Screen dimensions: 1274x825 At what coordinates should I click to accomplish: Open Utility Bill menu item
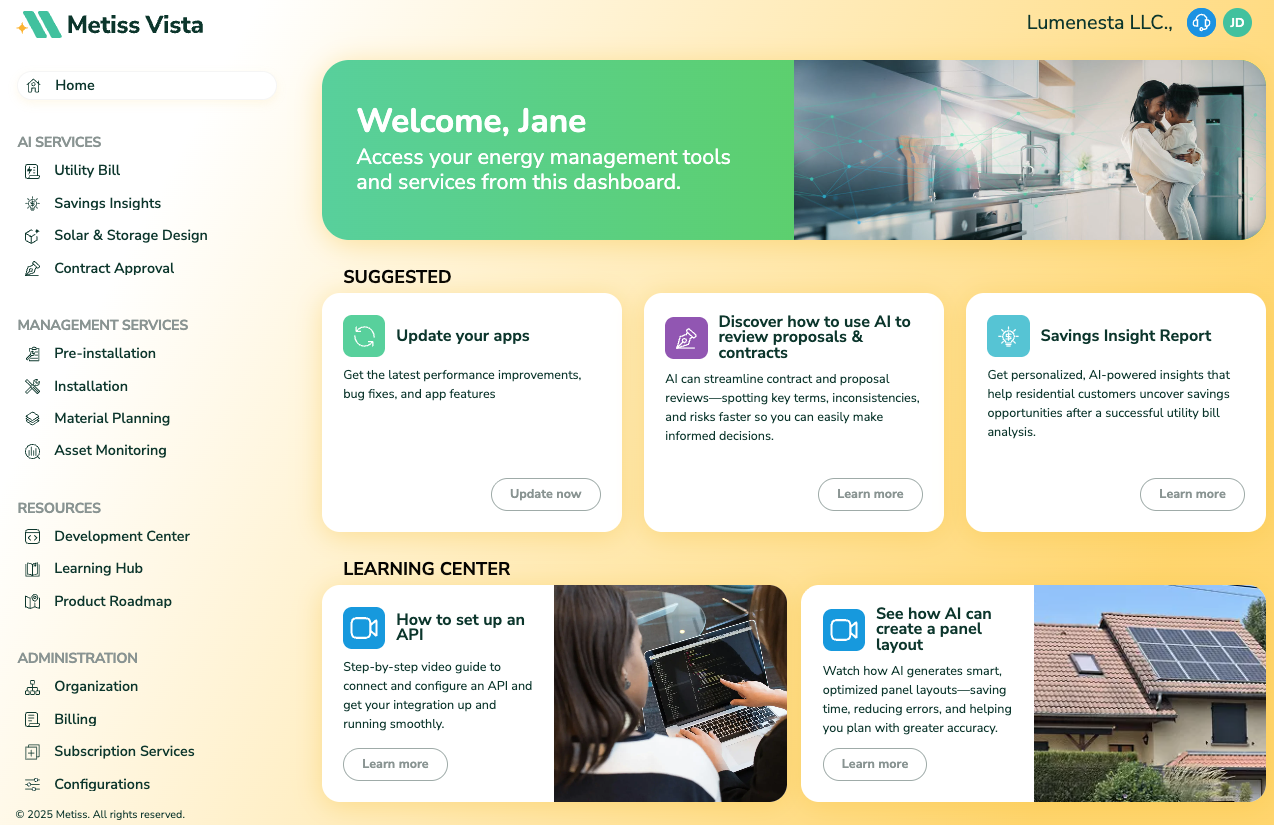tap(87, 171)
